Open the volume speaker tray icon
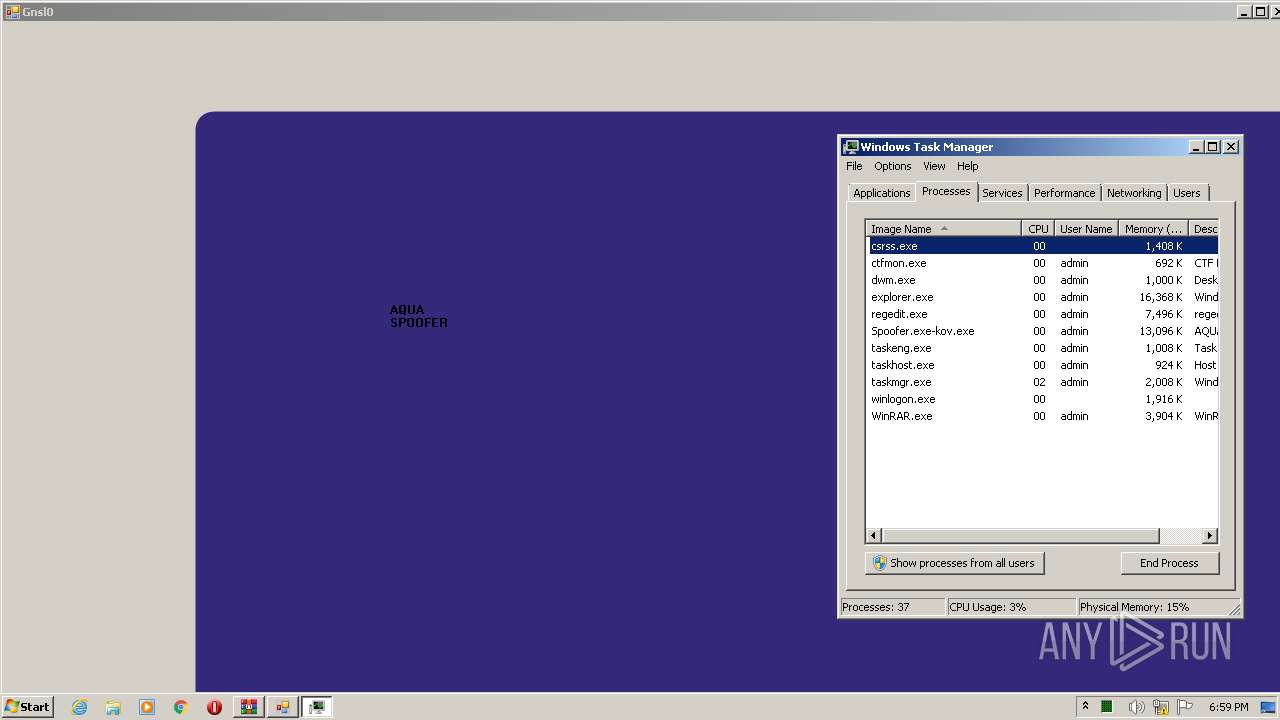This screenshot has height=720, width=1280. coord(1136,707)
